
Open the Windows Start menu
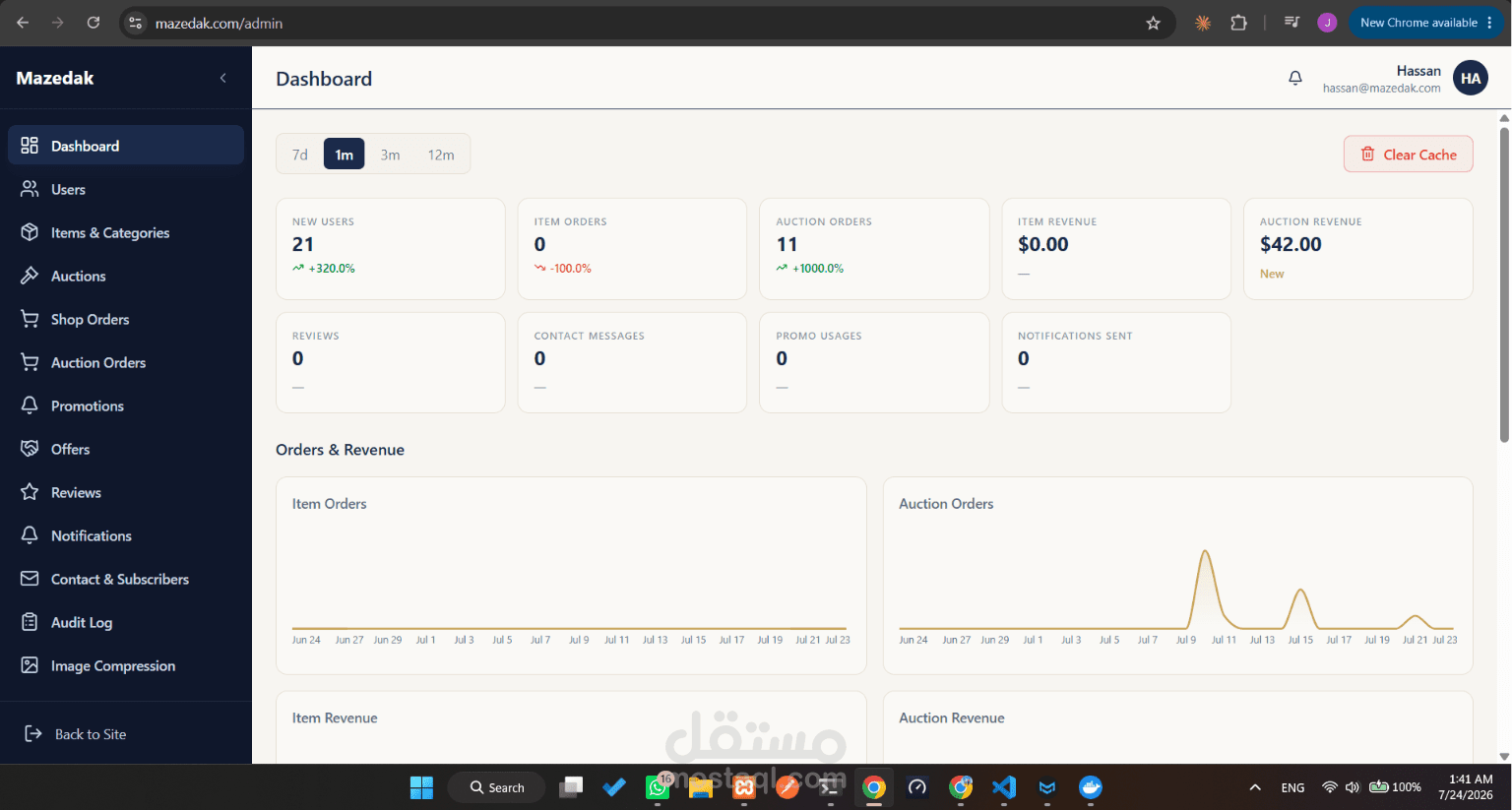421,787
